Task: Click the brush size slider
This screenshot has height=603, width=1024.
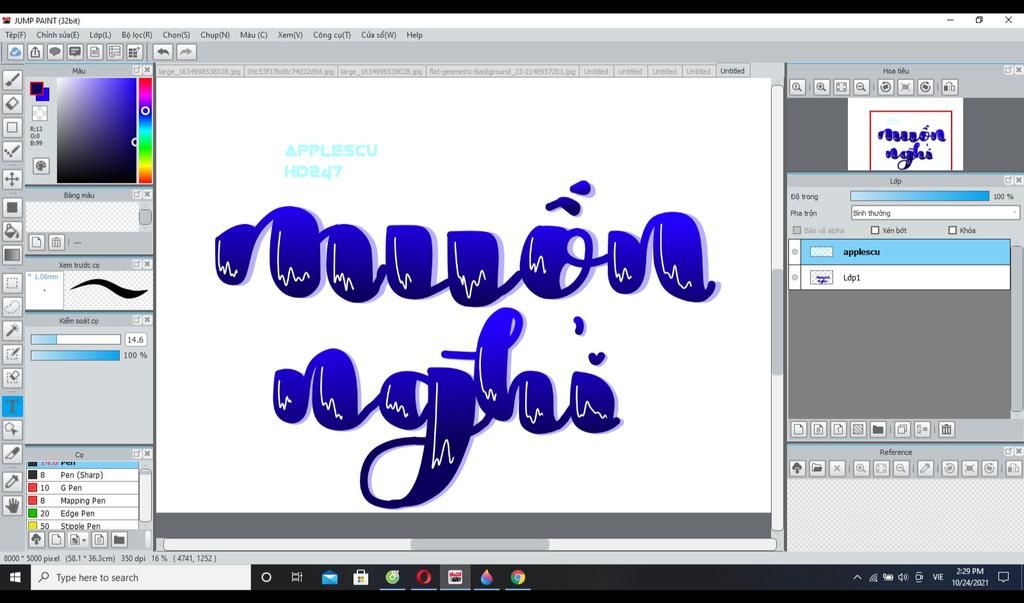Action: [x=76, y=340]
